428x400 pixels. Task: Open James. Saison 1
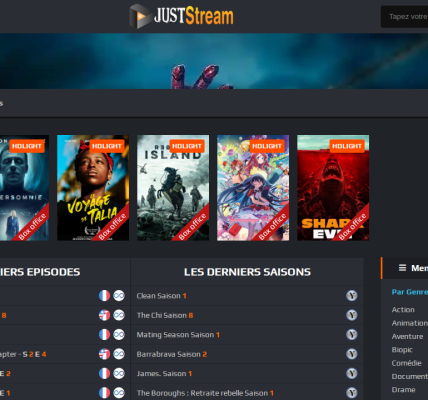click(164, 373)
